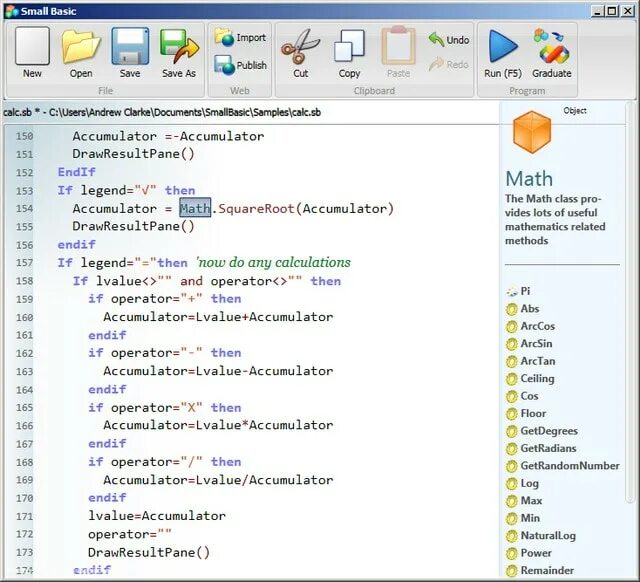
Task: Select the Power method
Action: tap(529, 553)
